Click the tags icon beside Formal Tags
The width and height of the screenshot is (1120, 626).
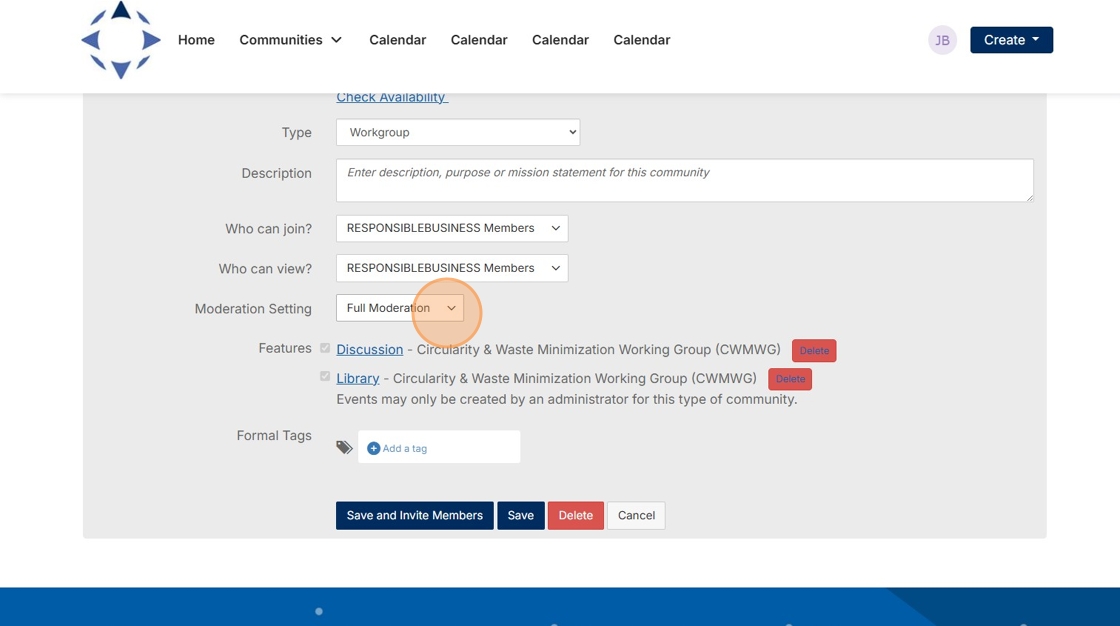[344, 447]
